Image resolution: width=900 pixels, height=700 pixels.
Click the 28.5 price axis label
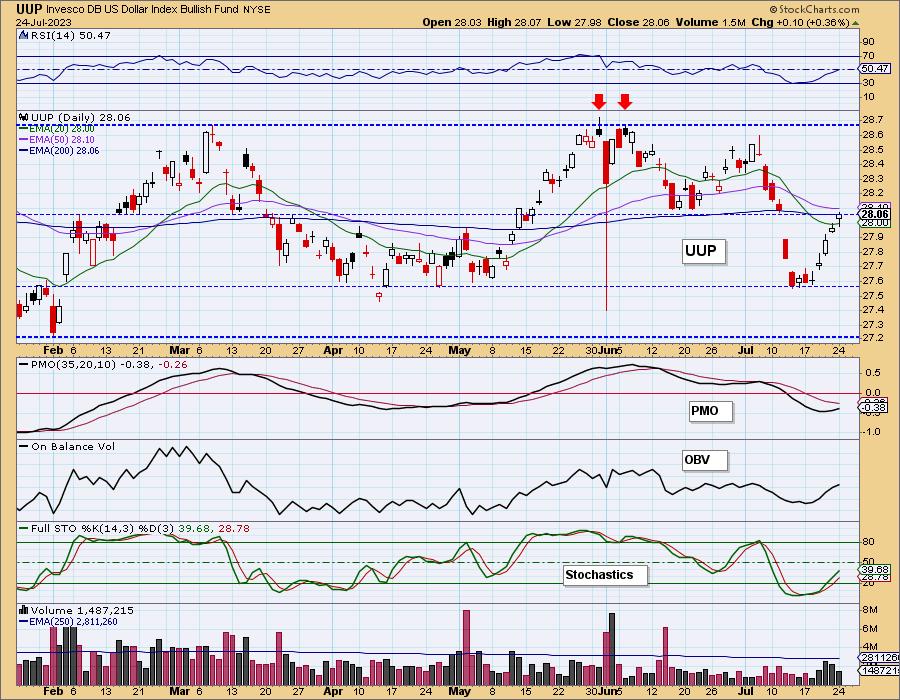pyautogui.click(x=872, y=149)
